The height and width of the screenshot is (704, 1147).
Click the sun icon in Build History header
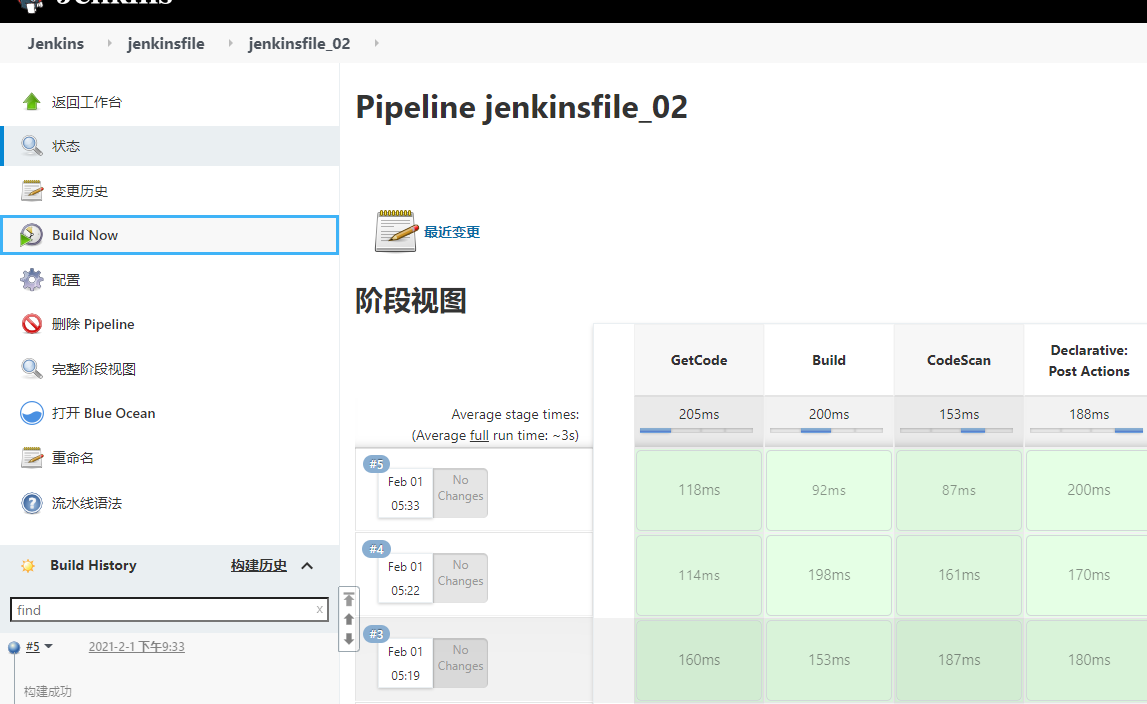28,566
